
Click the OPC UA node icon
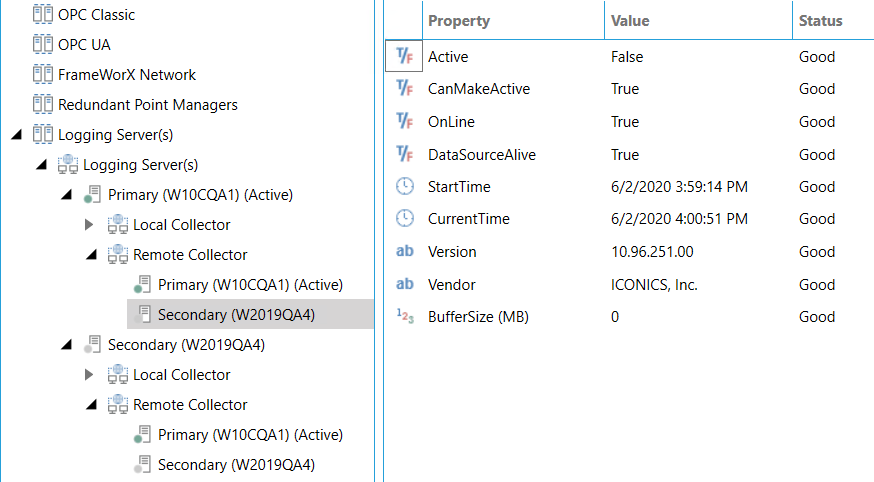(x=42, y=45)
